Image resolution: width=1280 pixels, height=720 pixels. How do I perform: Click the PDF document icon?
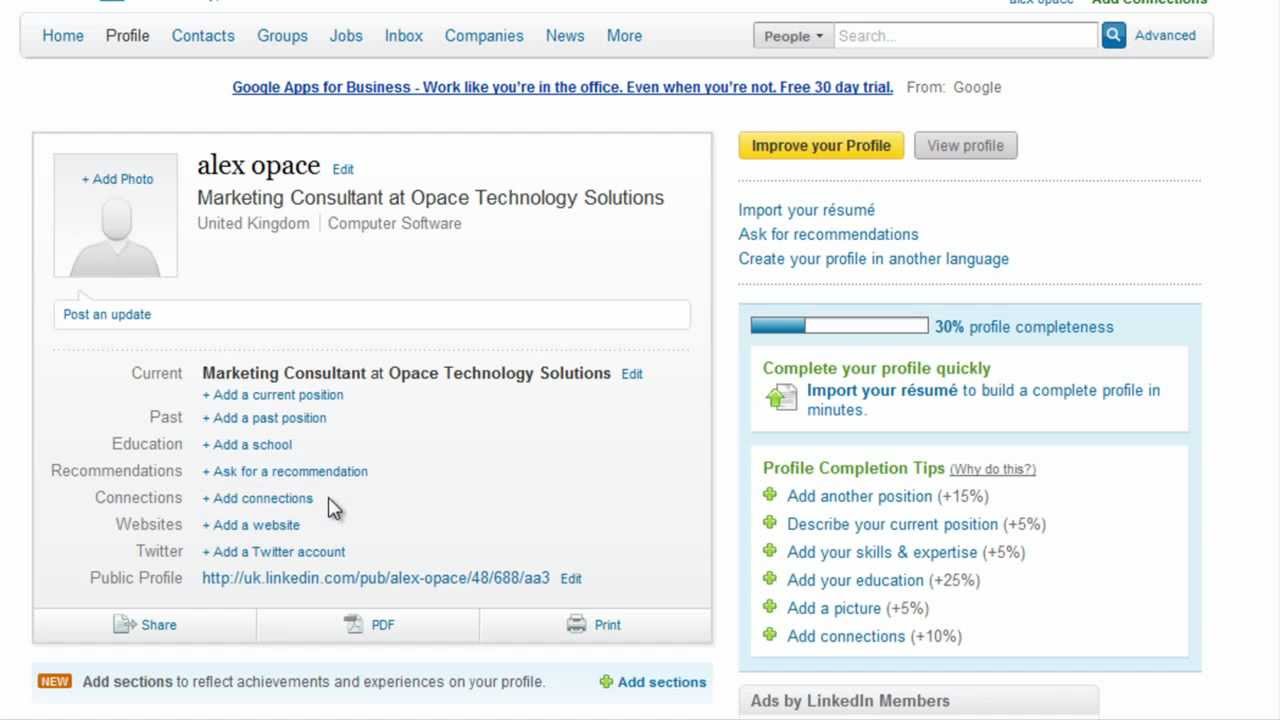(354, 624)
